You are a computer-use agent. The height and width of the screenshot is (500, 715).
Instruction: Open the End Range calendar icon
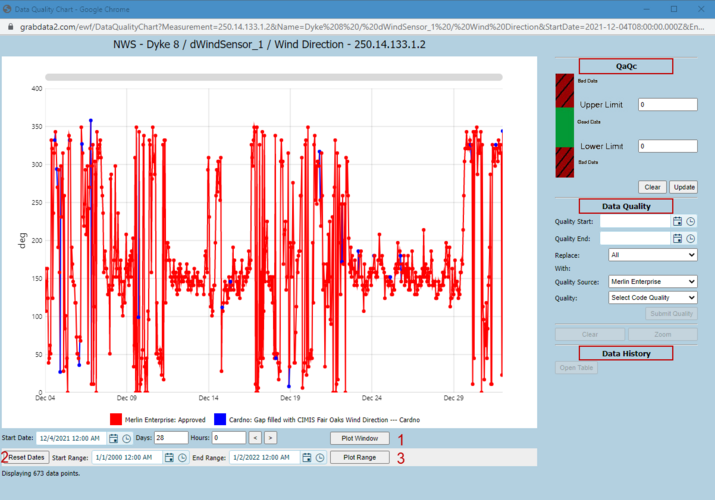pos(307,458)
